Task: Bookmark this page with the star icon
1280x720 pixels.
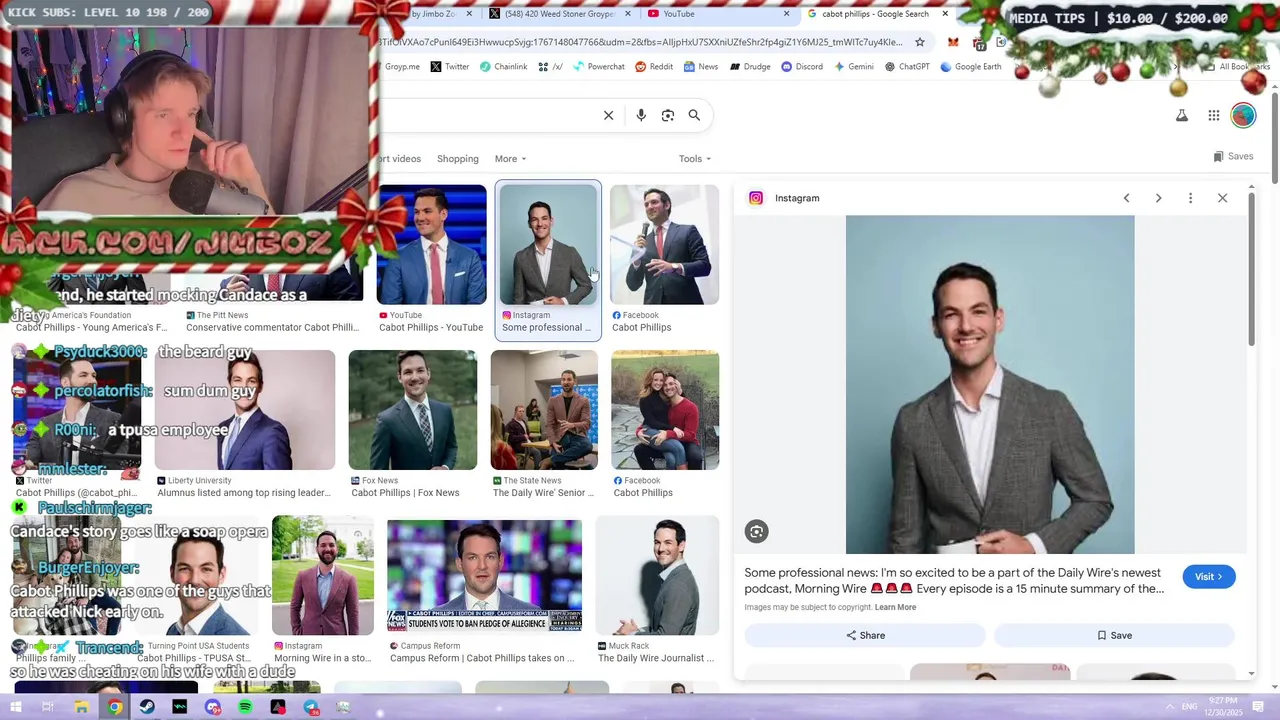Action: point(920,42)
